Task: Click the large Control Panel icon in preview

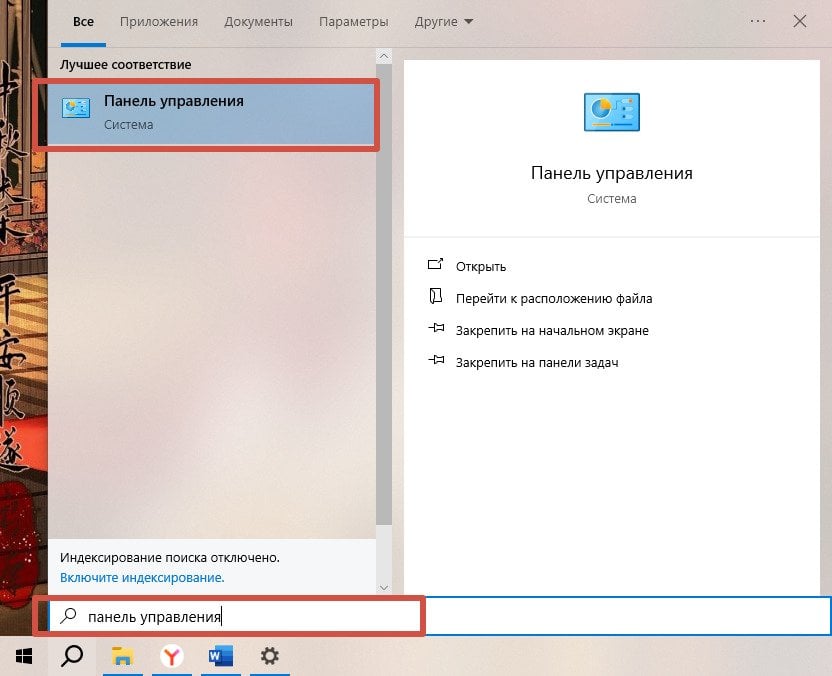Action: click(x=612, y=112)
